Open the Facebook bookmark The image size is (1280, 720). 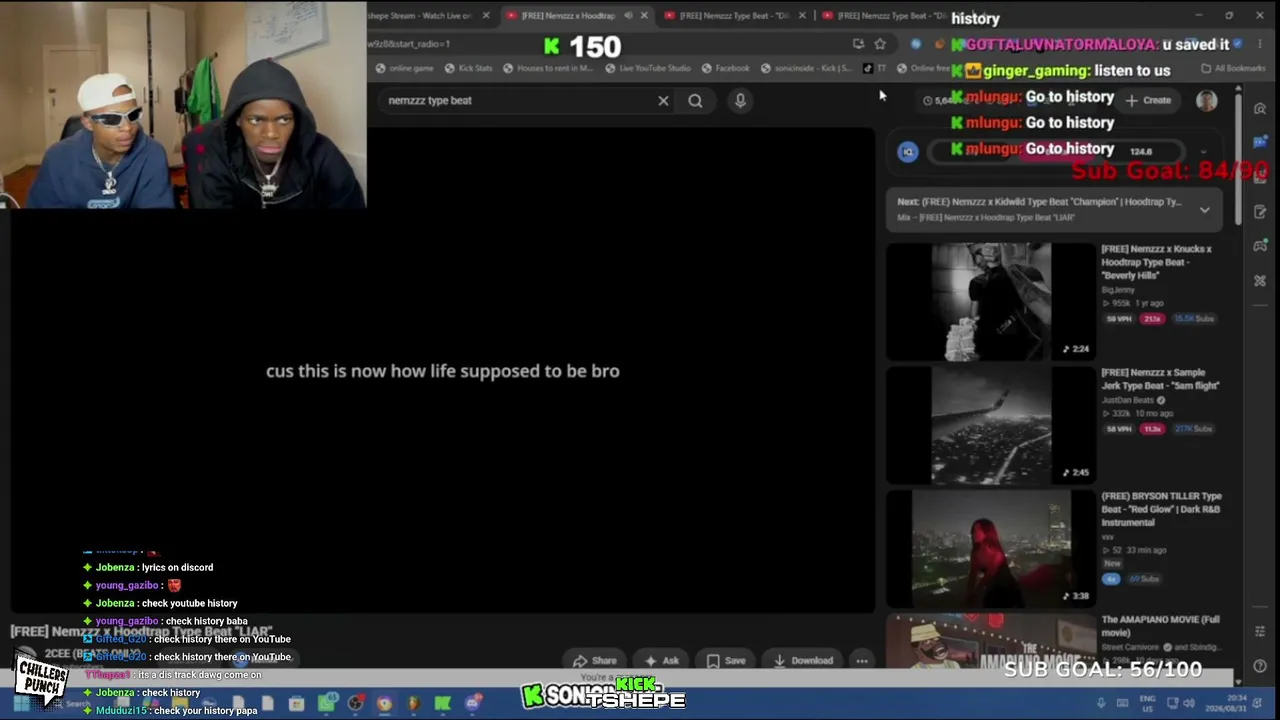pyautogui.click(x=725, y=68)
